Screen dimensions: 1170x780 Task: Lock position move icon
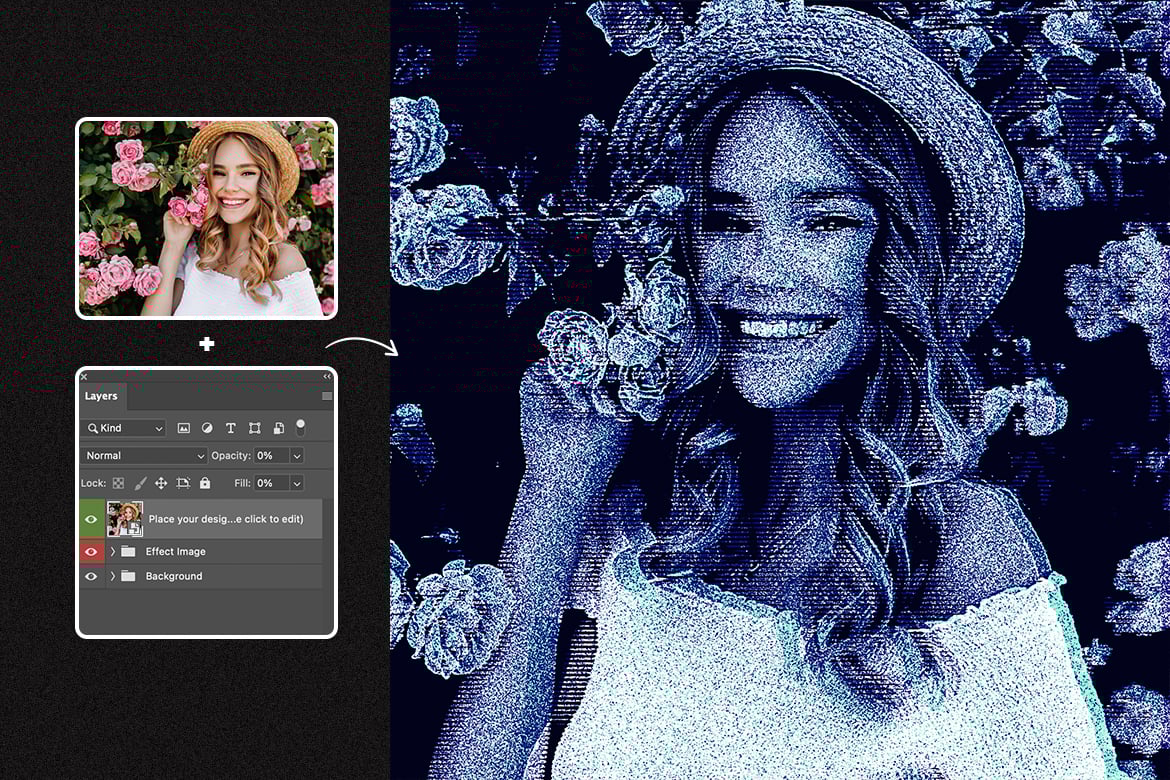point(160,484)
